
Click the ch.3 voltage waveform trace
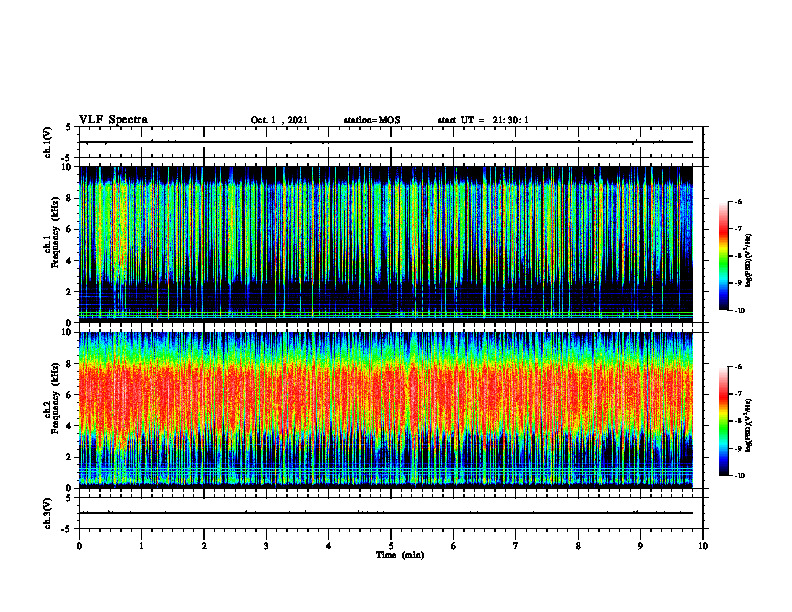386,513
